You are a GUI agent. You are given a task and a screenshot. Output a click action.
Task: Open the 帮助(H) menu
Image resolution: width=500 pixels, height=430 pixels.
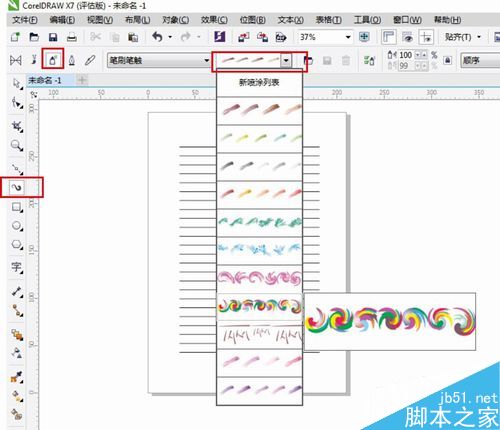[x=447, y=20]
